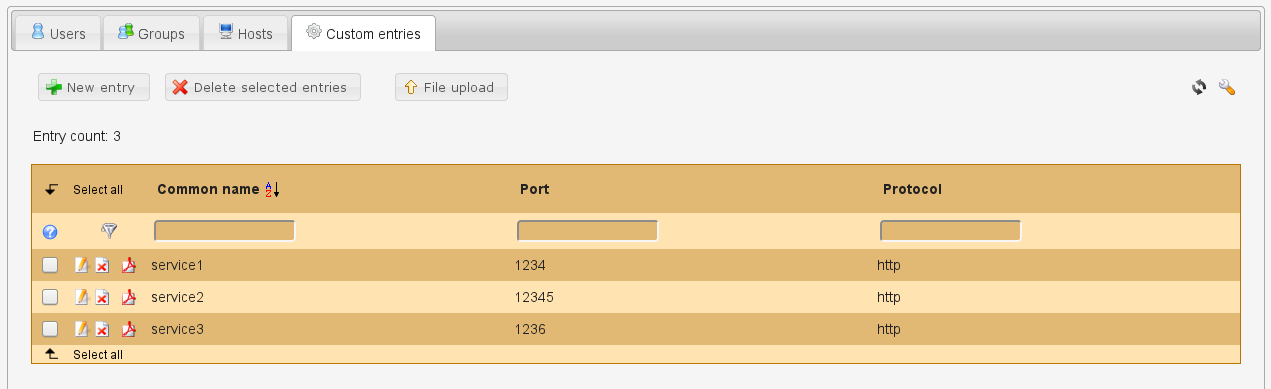
Task: Open tools via the wrench icon
Action: [x=1227, y=87]
